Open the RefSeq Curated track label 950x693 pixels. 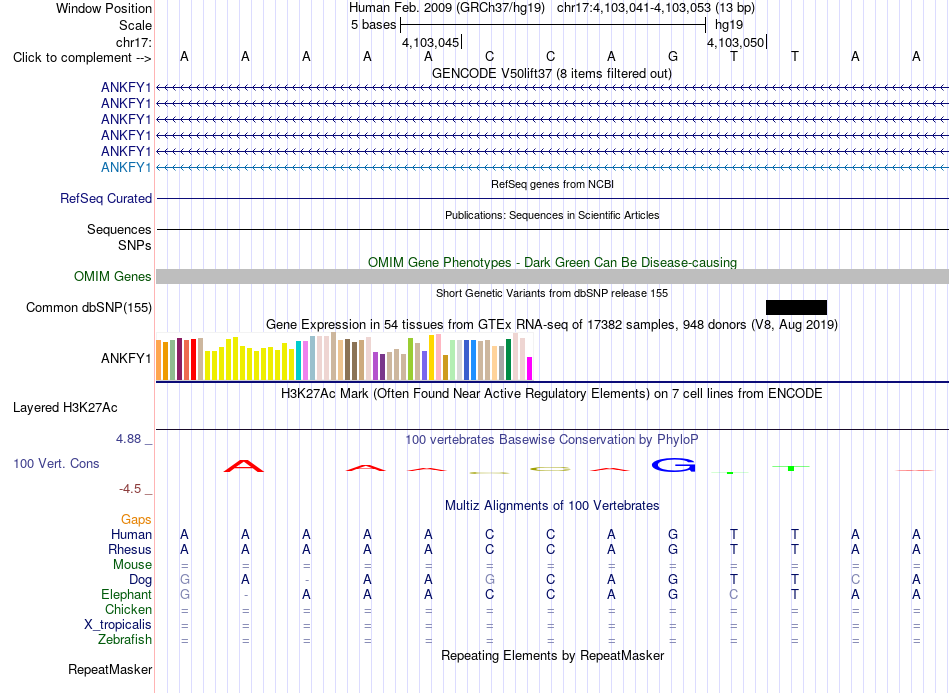pyautogui.click(x=106, y=198)
